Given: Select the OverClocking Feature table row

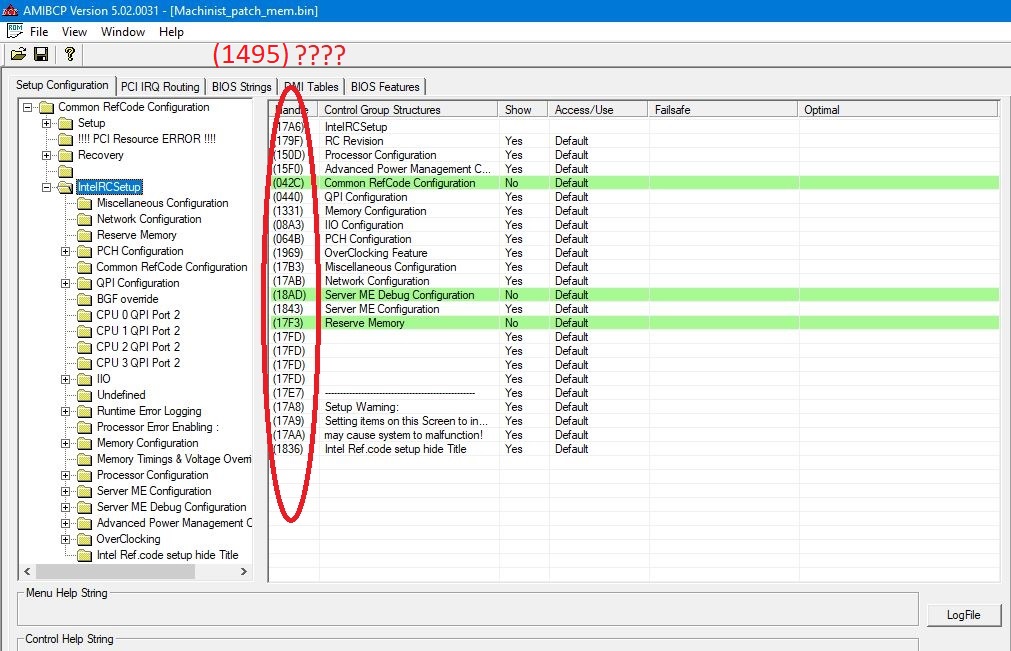Looking at the screenshot, I should point(634,253).
